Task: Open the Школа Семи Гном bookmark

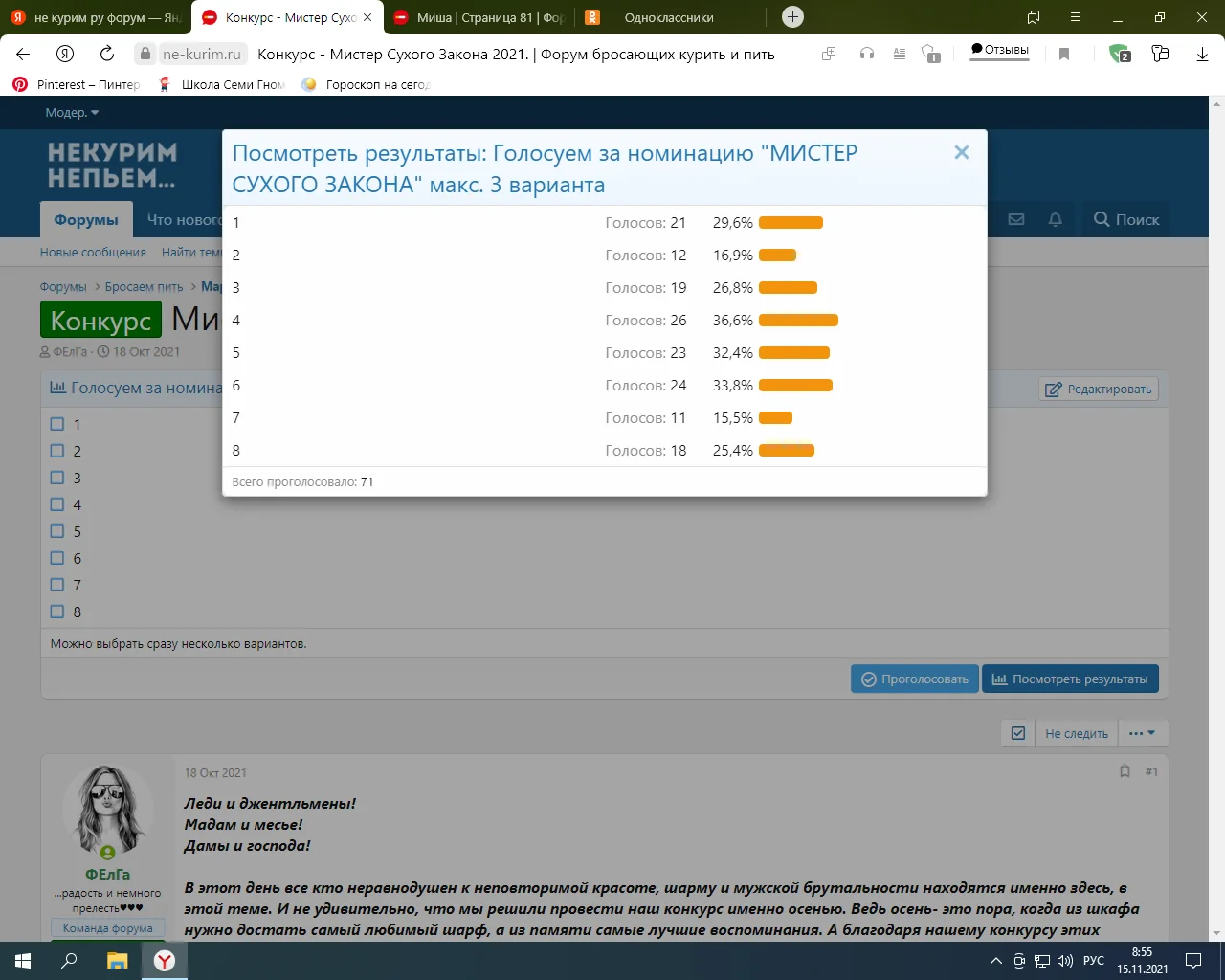Action: 222,84
